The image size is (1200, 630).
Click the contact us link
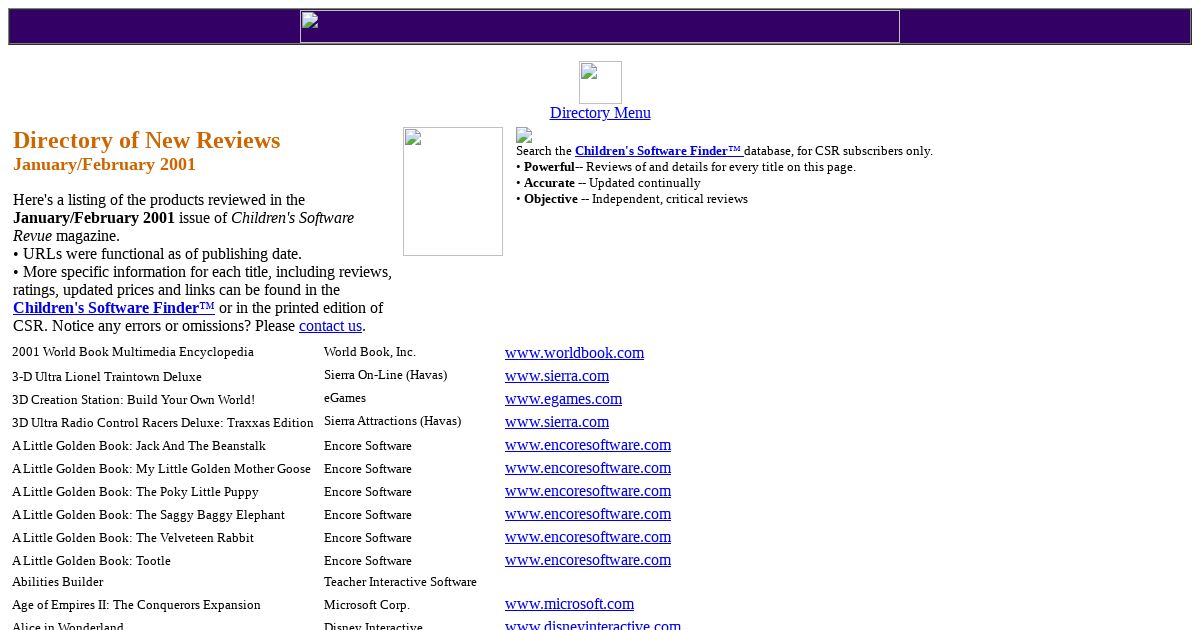(x=330, y=326)
